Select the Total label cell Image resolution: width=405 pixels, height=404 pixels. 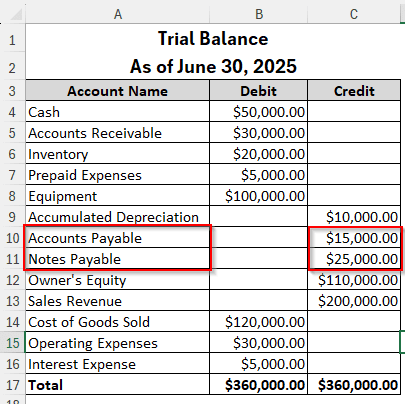(x=117, y=385)
